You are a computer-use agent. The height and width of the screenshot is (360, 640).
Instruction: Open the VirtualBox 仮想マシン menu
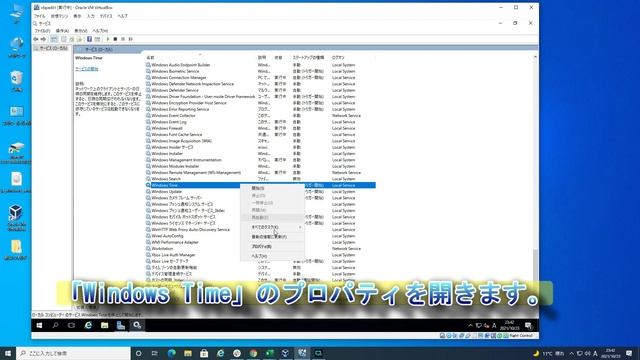pyautogui.click(x=59, y=16)
